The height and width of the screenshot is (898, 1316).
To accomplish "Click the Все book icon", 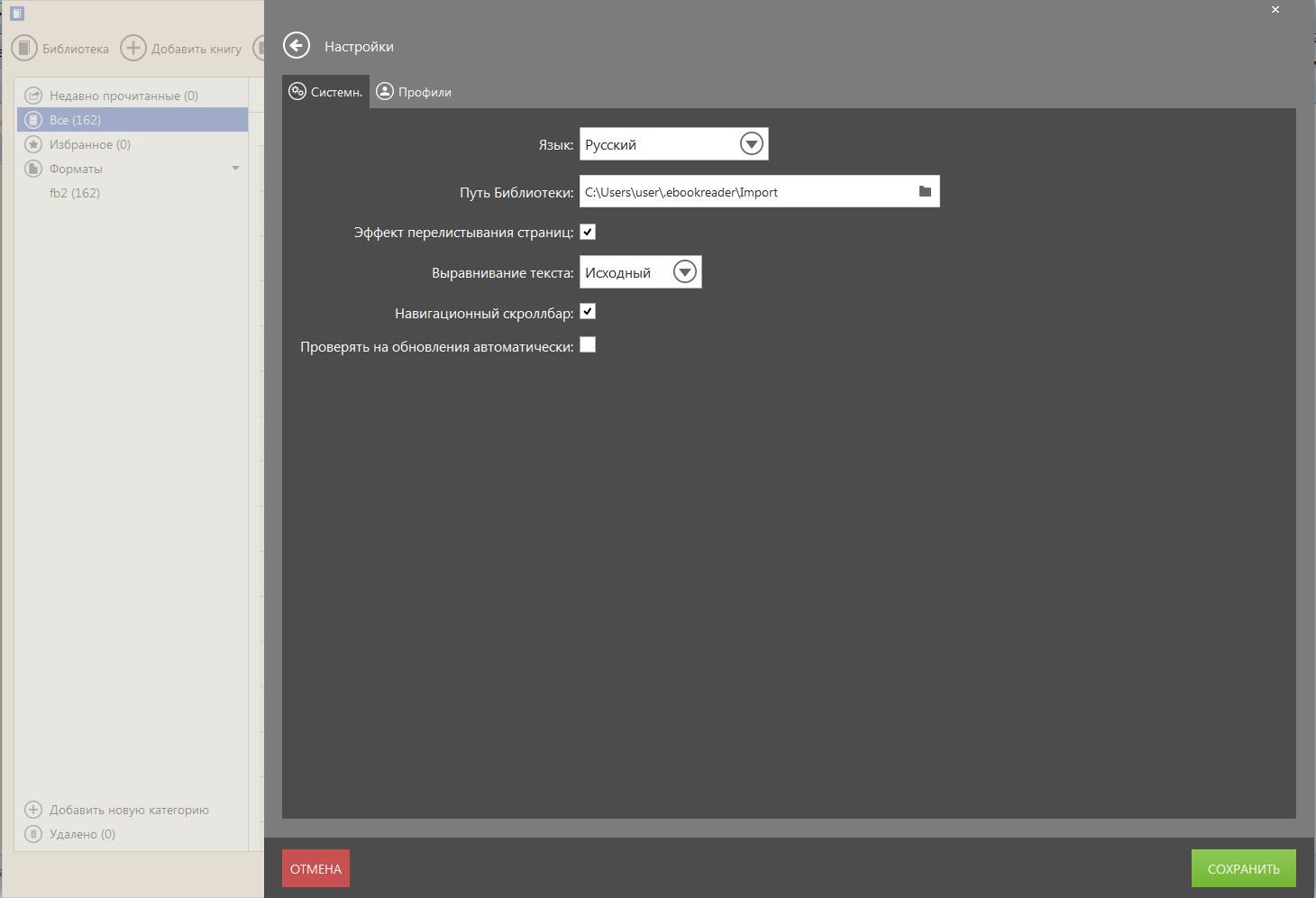I will pyautogui.click(x=33, y=120).
